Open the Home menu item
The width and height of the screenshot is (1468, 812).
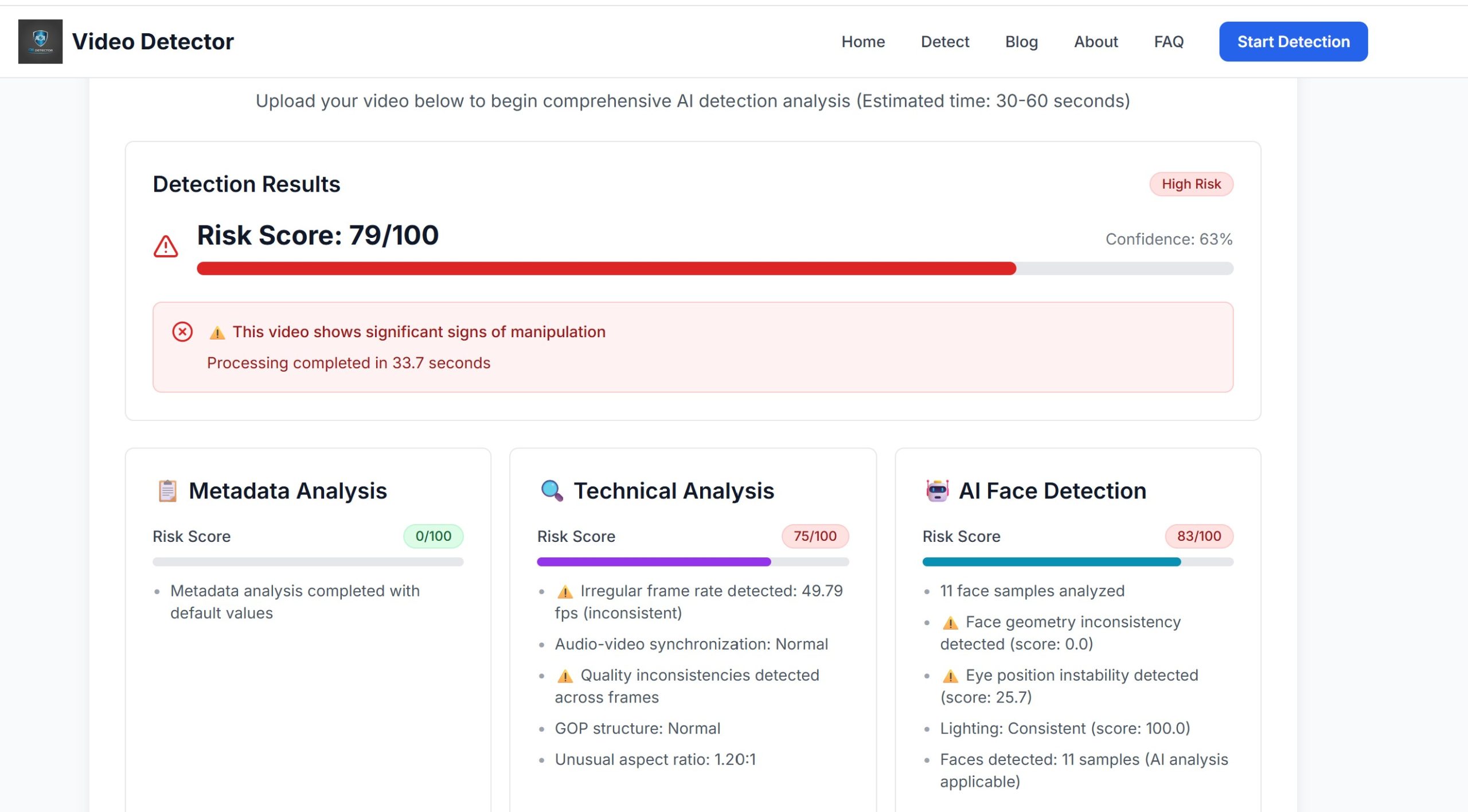pos(863,41)
